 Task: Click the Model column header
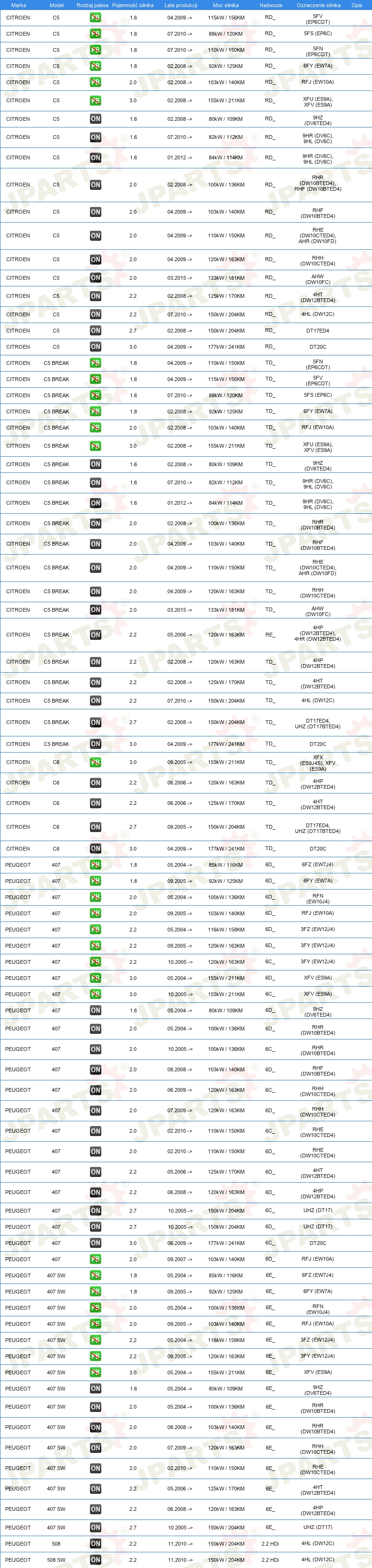click(x=57, y=5)
